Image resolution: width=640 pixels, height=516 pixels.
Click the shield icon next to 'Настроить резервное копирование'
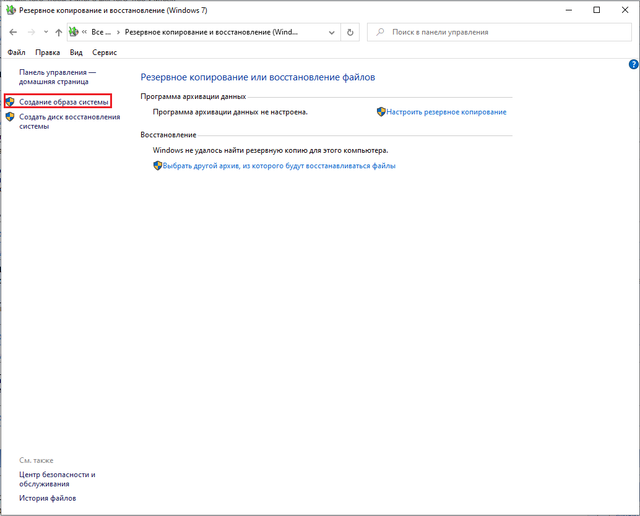click(381, 112)
